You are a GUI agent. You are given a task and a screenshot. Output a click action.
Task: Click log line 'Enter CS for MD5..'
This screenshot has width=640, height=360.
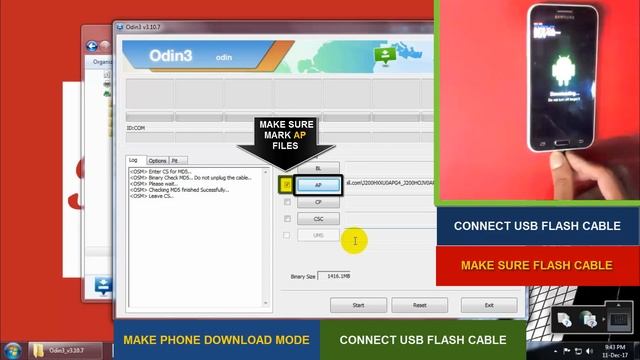click(160, 171)
